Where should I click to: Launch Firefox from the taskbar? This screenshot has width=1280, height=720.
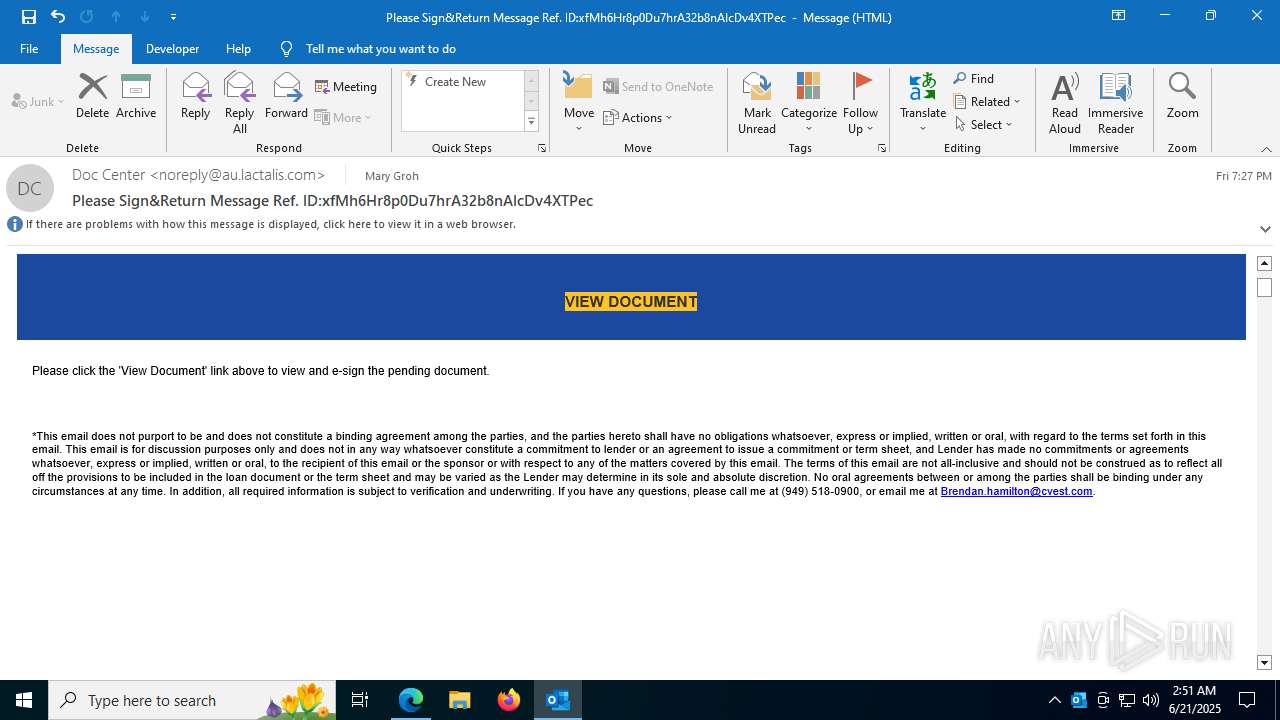pyautogui.click(x=509, y=700)
